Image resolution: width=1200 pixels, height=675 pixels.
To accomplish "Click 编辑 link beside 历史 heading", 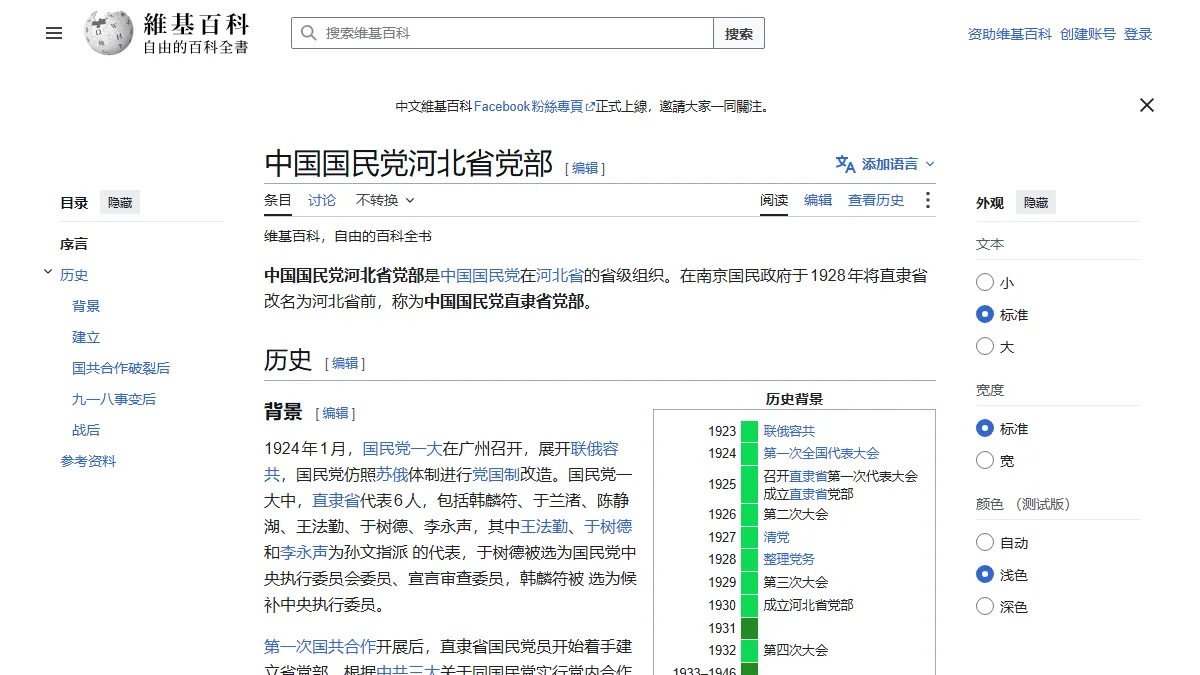I will pos(345,363).
